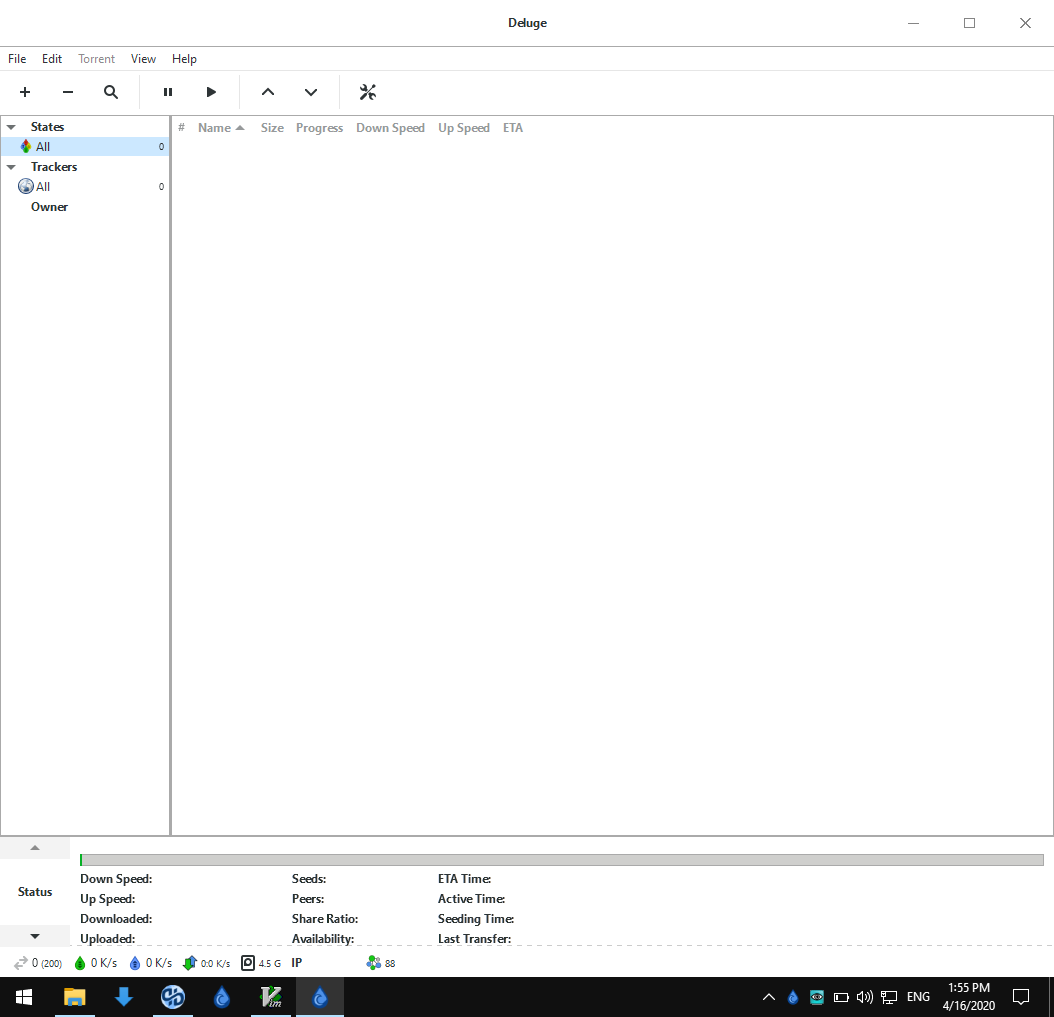Click the IP label in status bar

[296, 963]
